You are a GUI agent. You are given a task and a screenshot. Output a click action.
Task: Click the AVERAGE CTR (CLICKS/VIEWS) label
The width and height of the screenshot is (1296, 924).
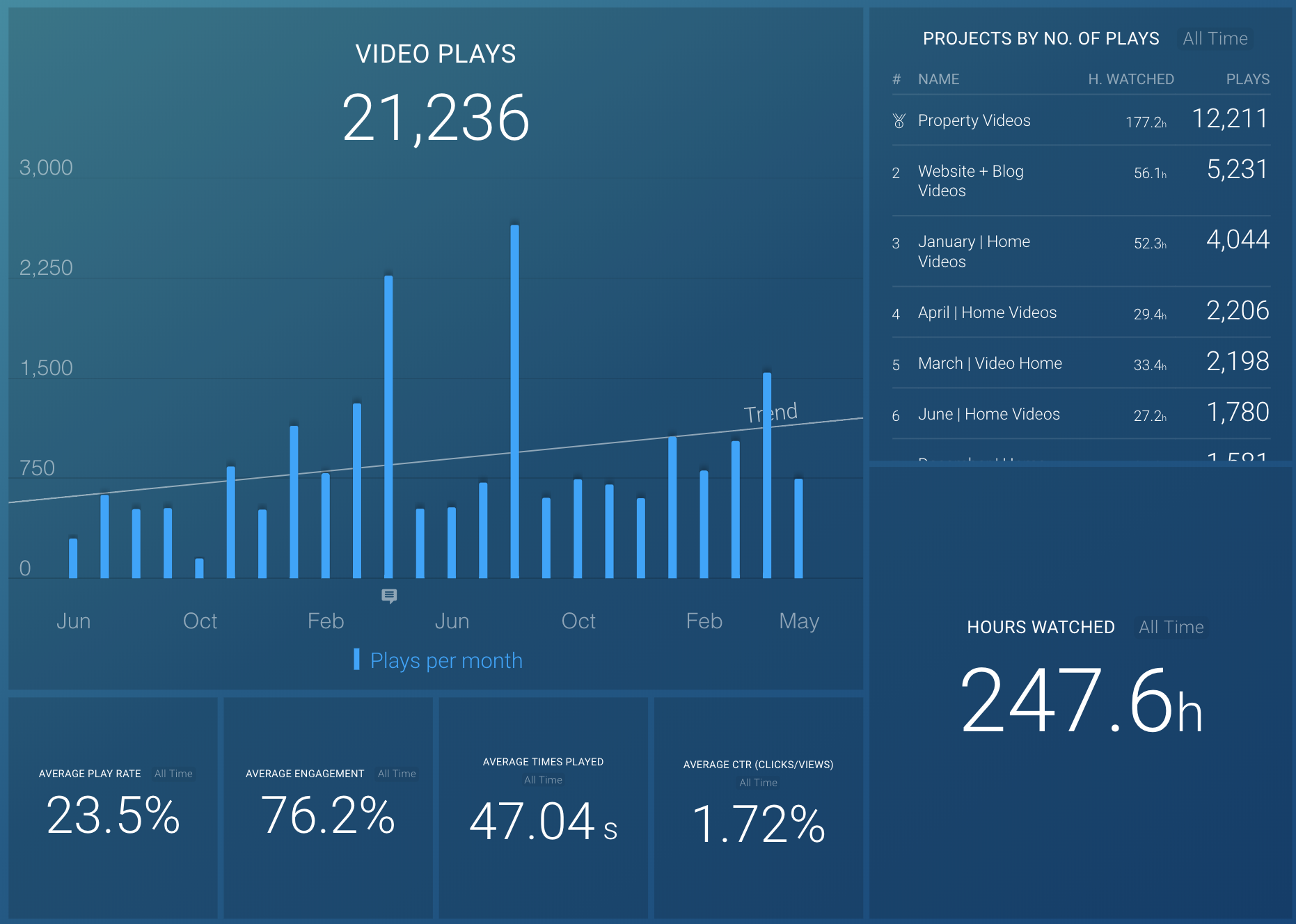pyautogui.click(x=758, y=765)
